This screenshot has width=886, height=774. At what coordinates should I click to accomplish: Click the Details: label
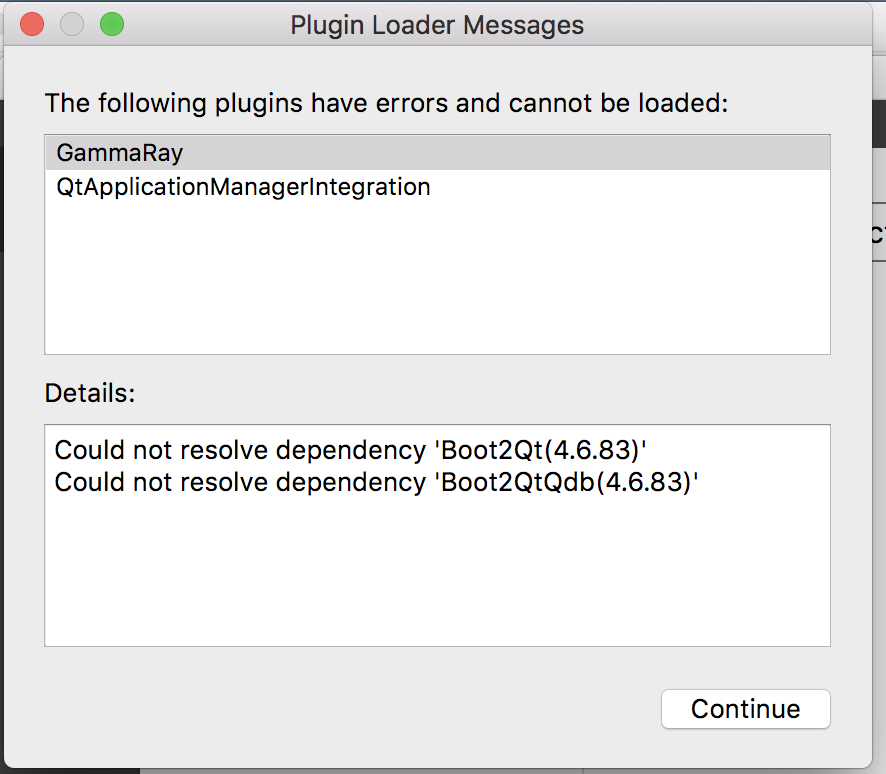[x=90, y=393]
